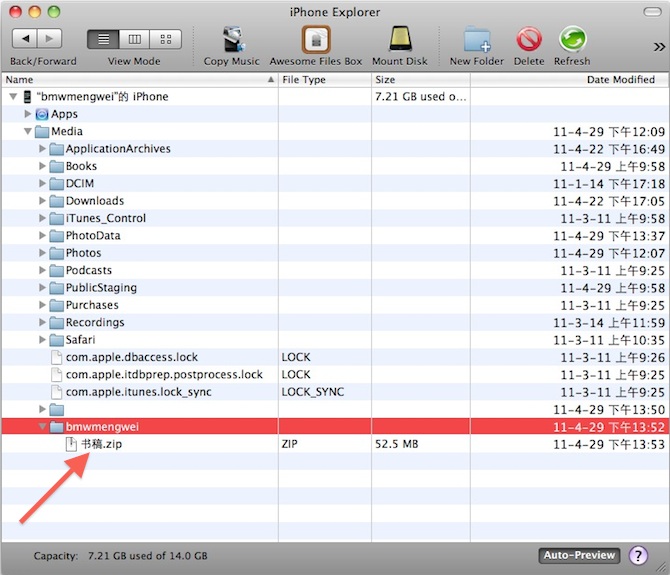Expand the DCIM folder
The height and width of the screenshot is (575, 670).
point(42,183)
